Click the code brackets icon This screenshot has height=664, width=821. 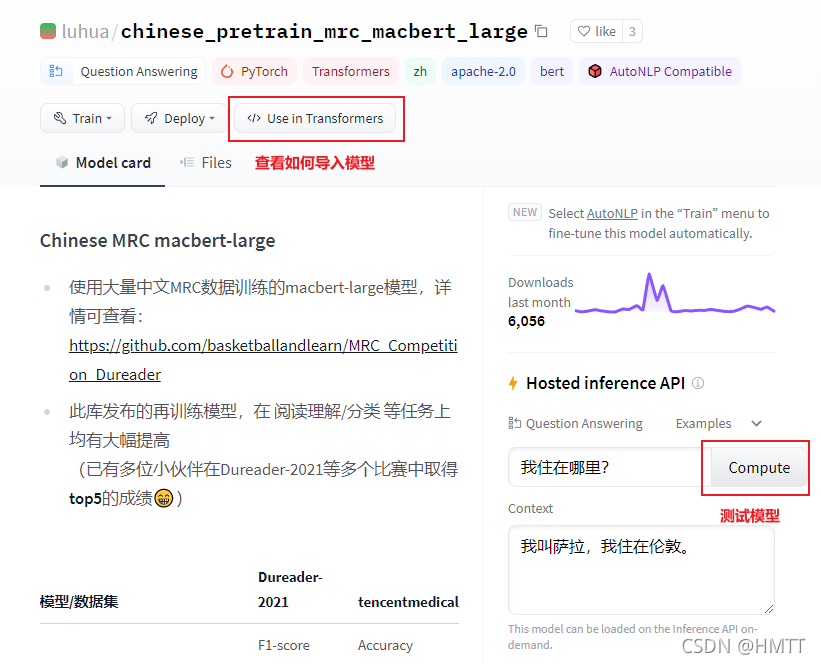pos(254,118)
